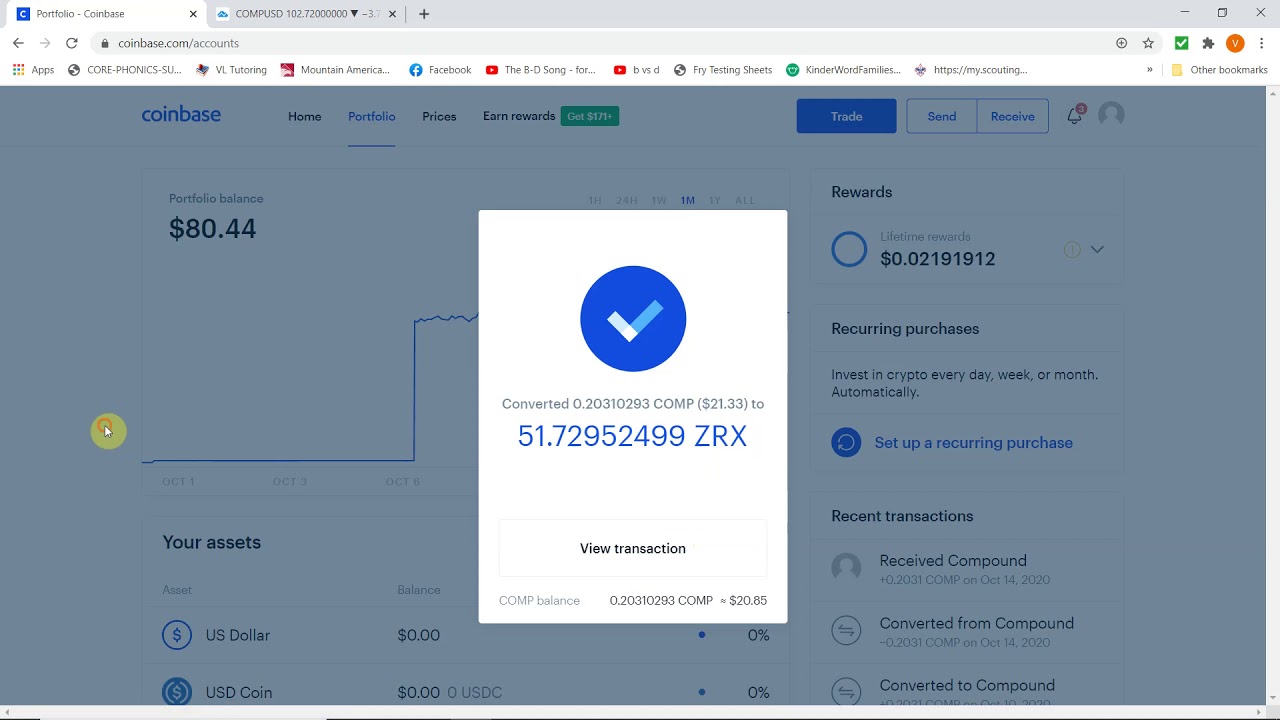Show more bookmarks with the double chevron
Screen dimensions: 1280x720
[x=1149, y=70]
